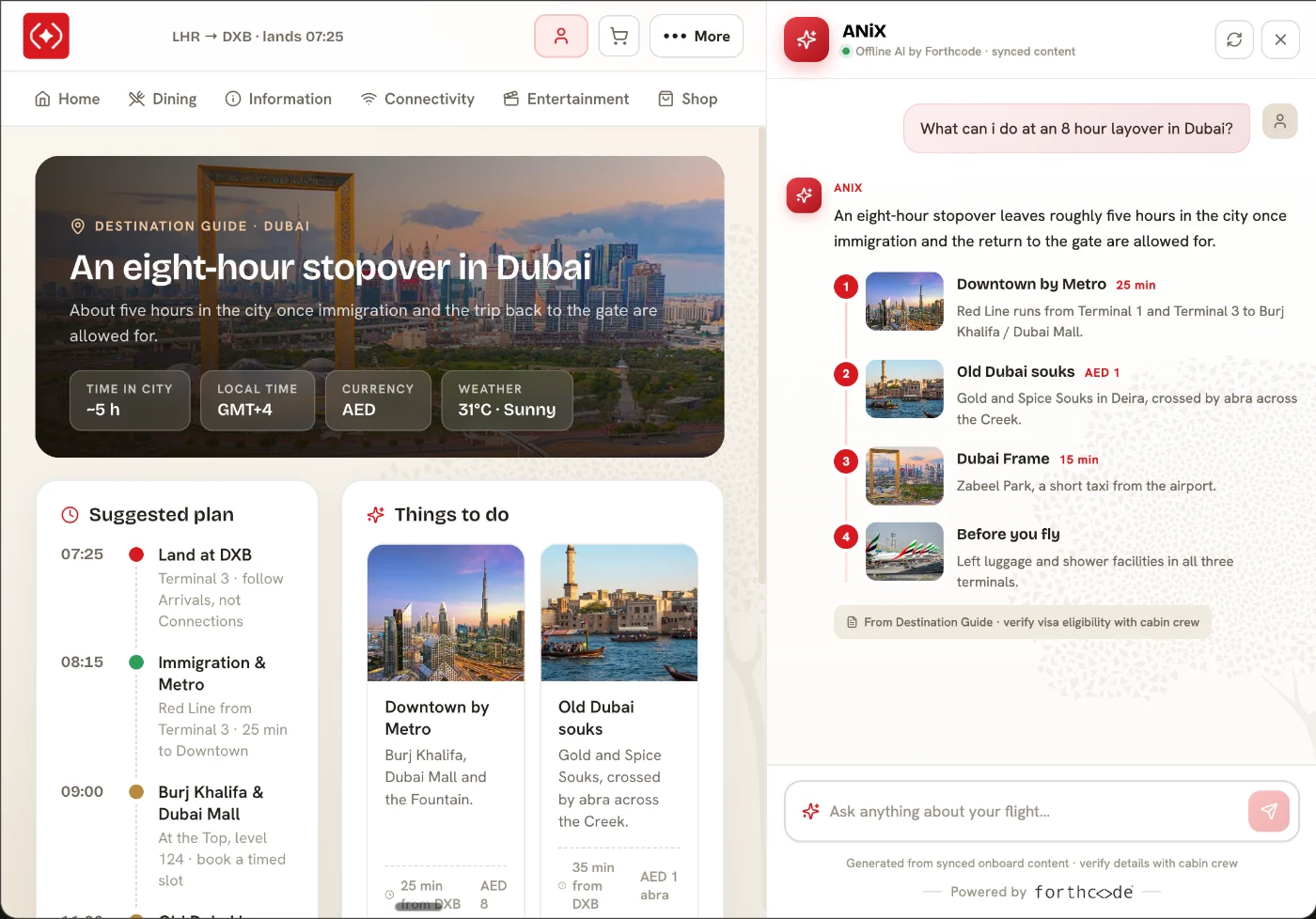Send the chat message
1316x919 pixels.
[1269, 811]
